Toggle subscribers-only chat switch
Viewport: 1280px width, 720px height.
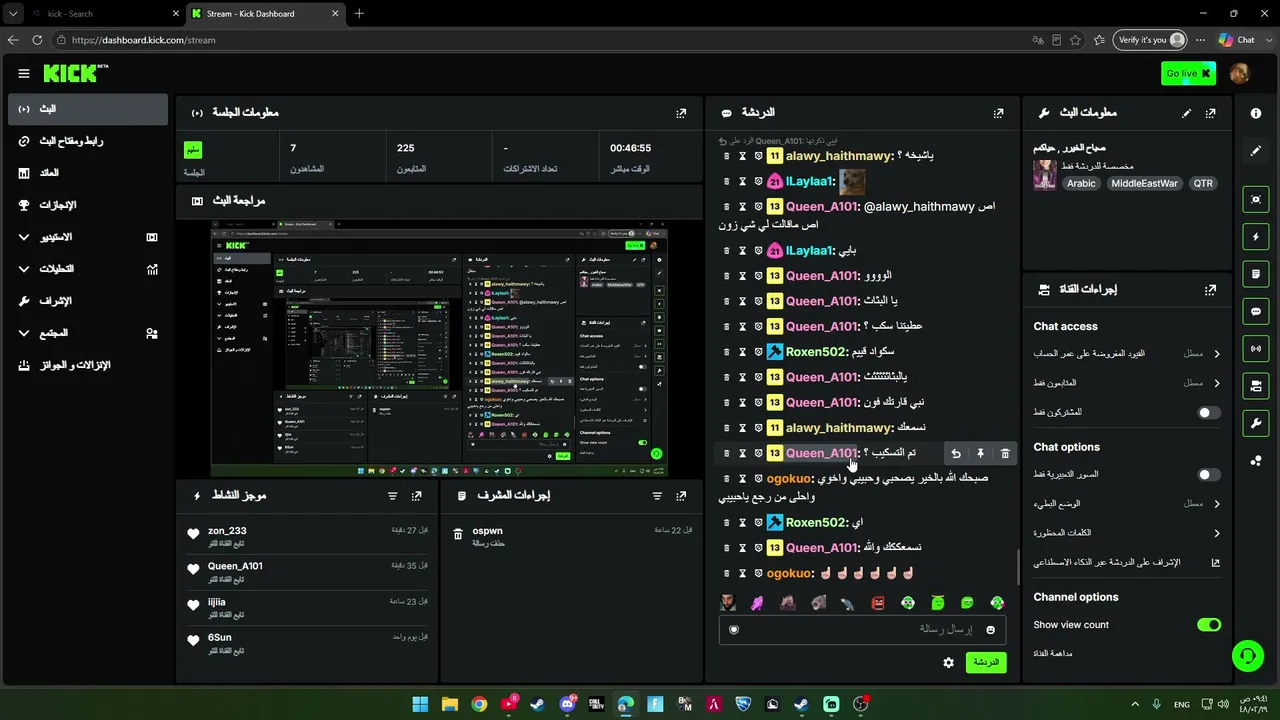click(1208, 412)
